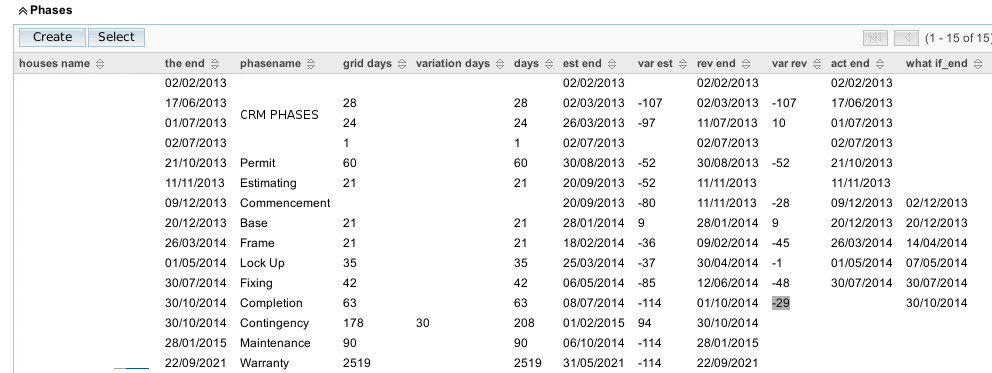Click the Commencement phase name
Viewport: 992px width, 373px height.
pyautogui.click(x=285, y=203)
